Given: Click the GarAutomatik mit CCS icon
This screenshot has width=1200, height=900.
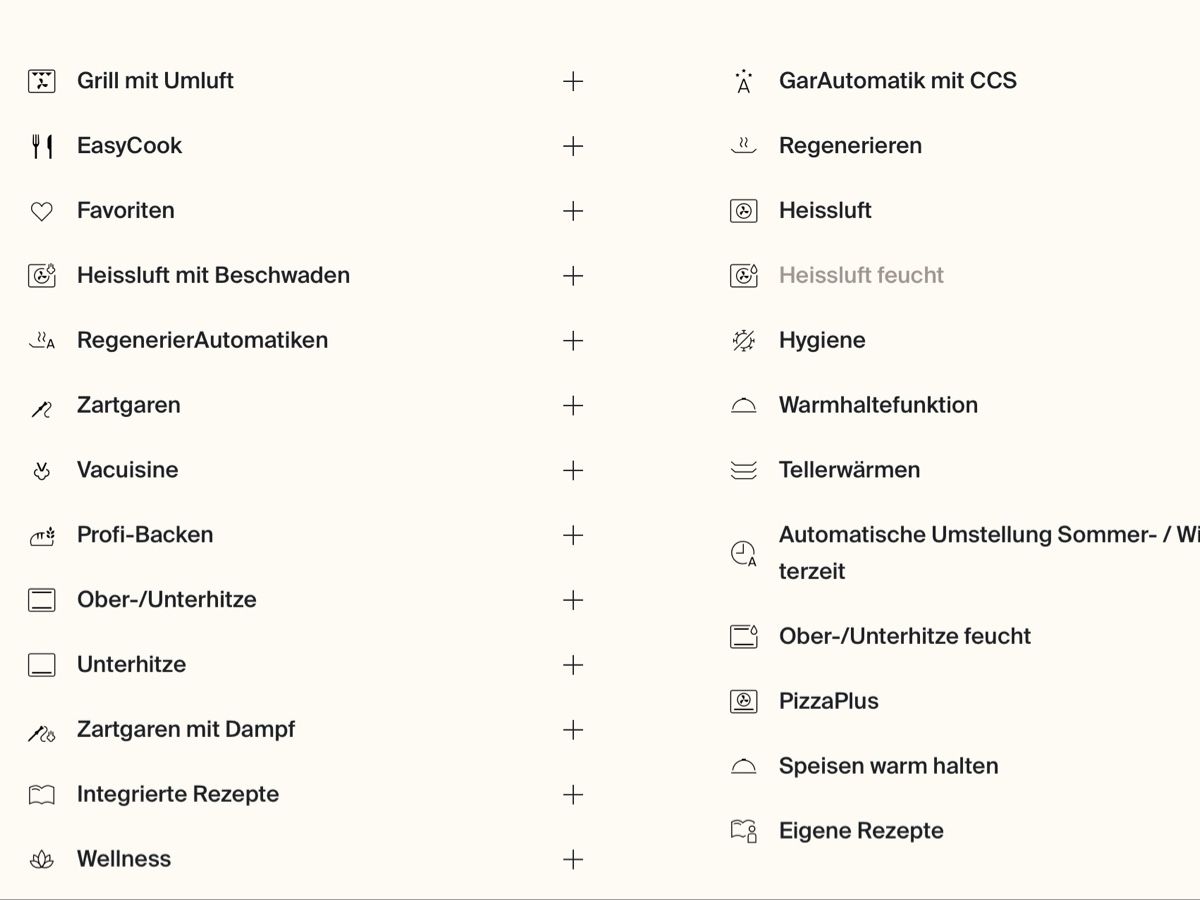Looking at the screenshot, I should [x=743, y=81].
